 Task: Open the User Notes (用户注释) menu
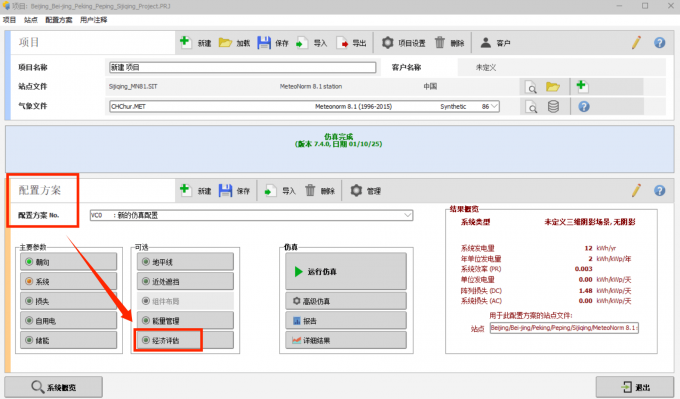pyautogui.click(x=93, y=20)
